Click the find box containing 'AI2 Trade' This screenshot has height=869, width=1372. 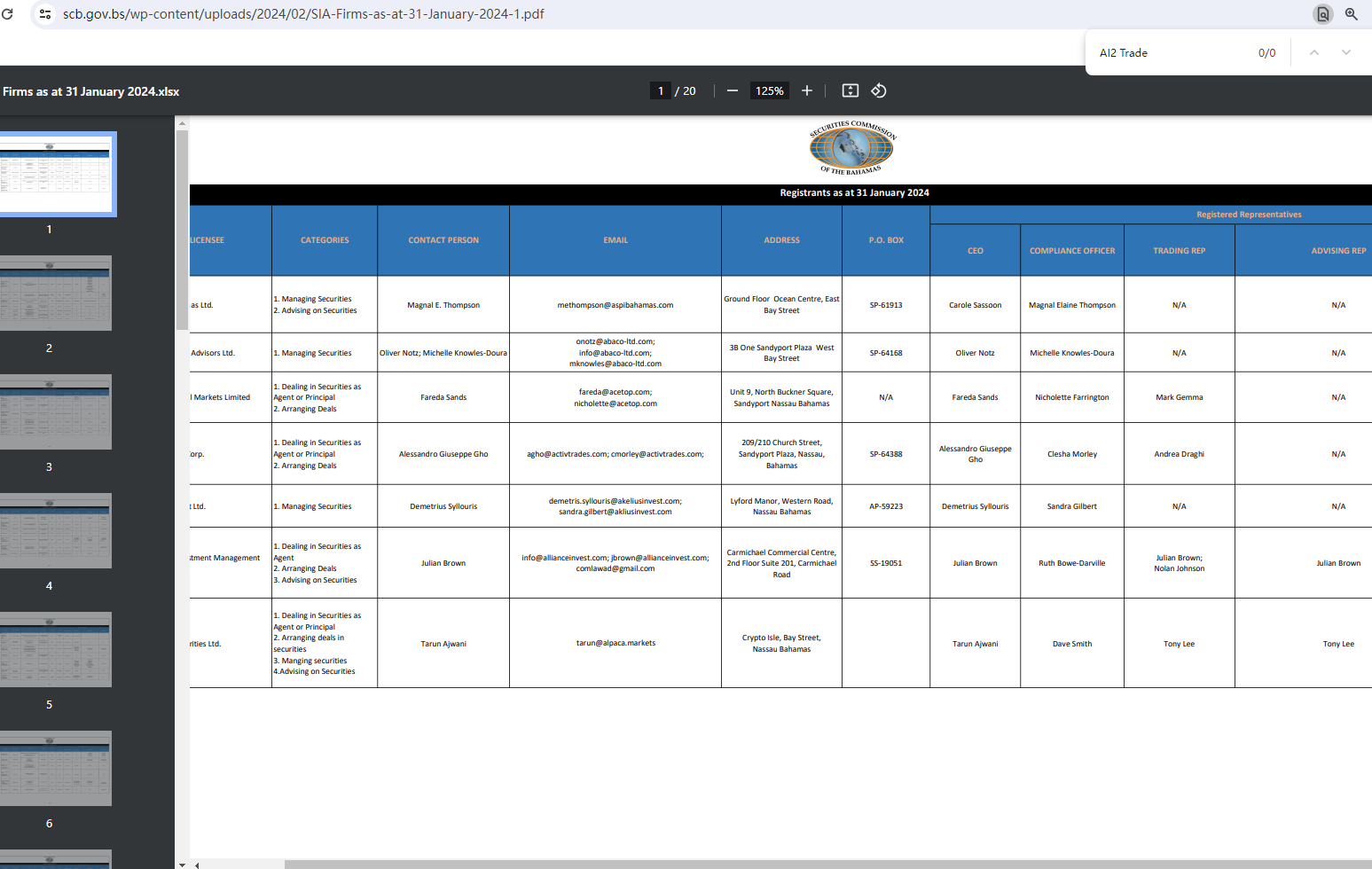coord(1169,53)
